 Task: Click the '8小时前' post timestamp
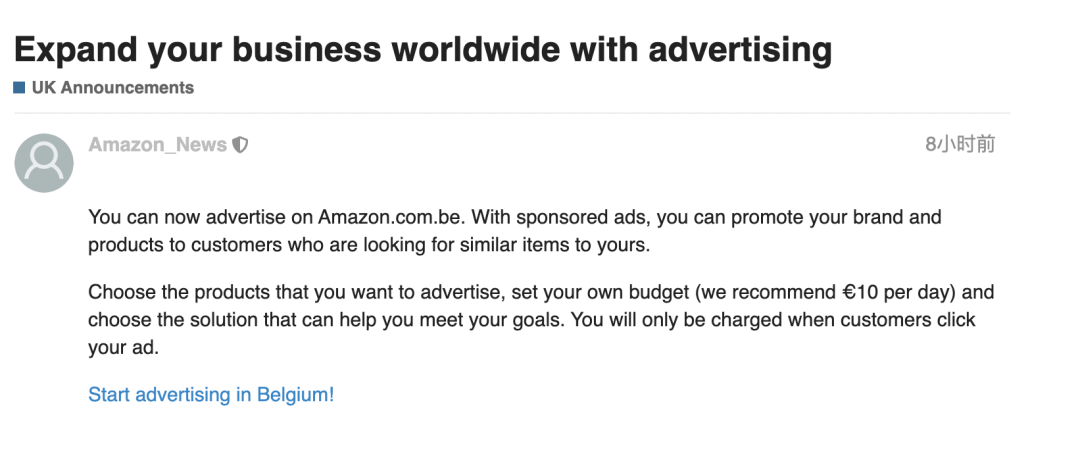[960, 145]
